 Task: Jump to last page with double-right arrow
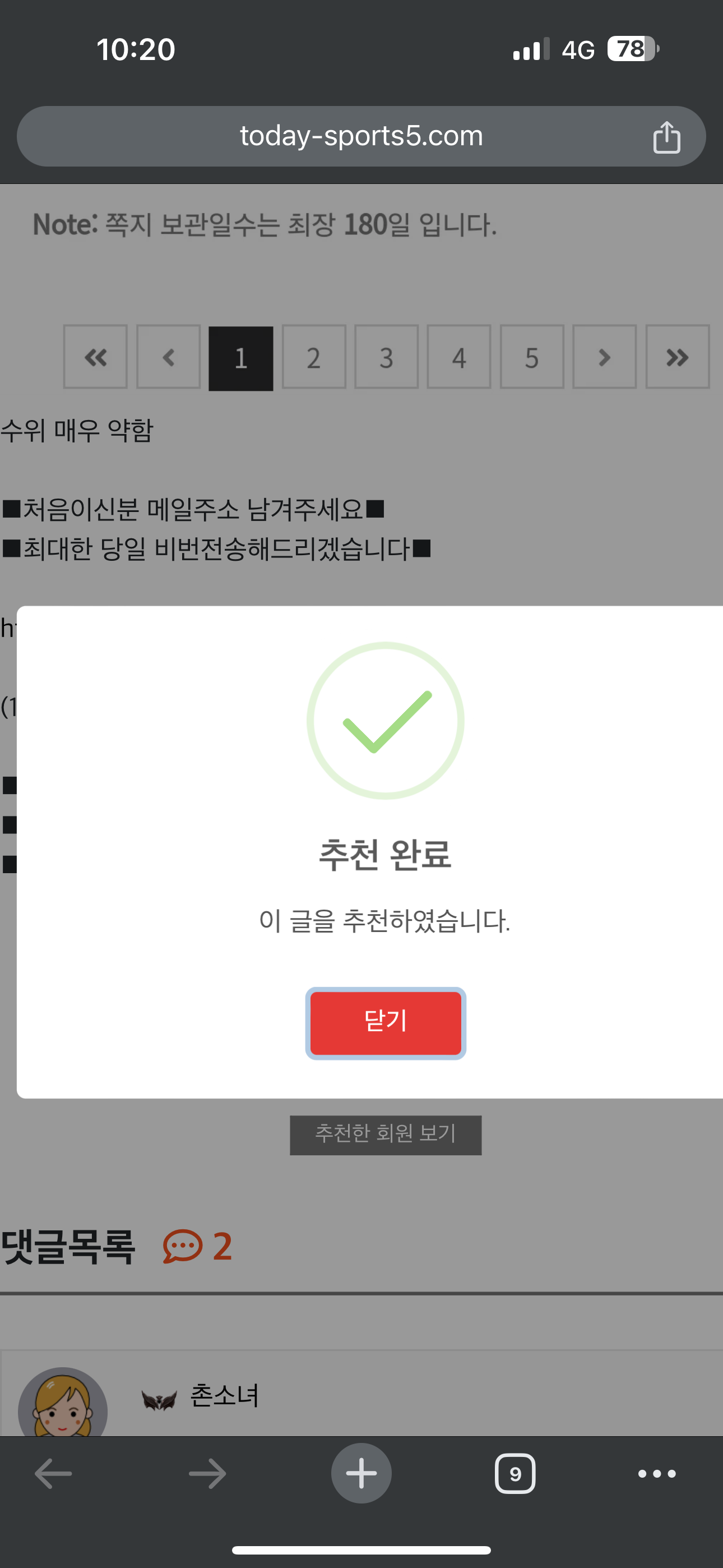[678, 357]
